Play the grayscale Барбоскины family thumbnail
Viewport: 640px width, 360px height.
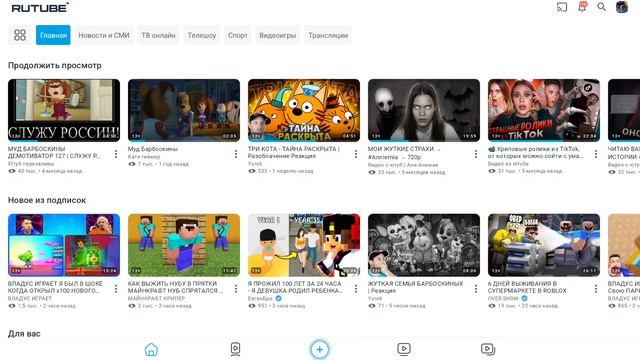click(x=424, y=245)
